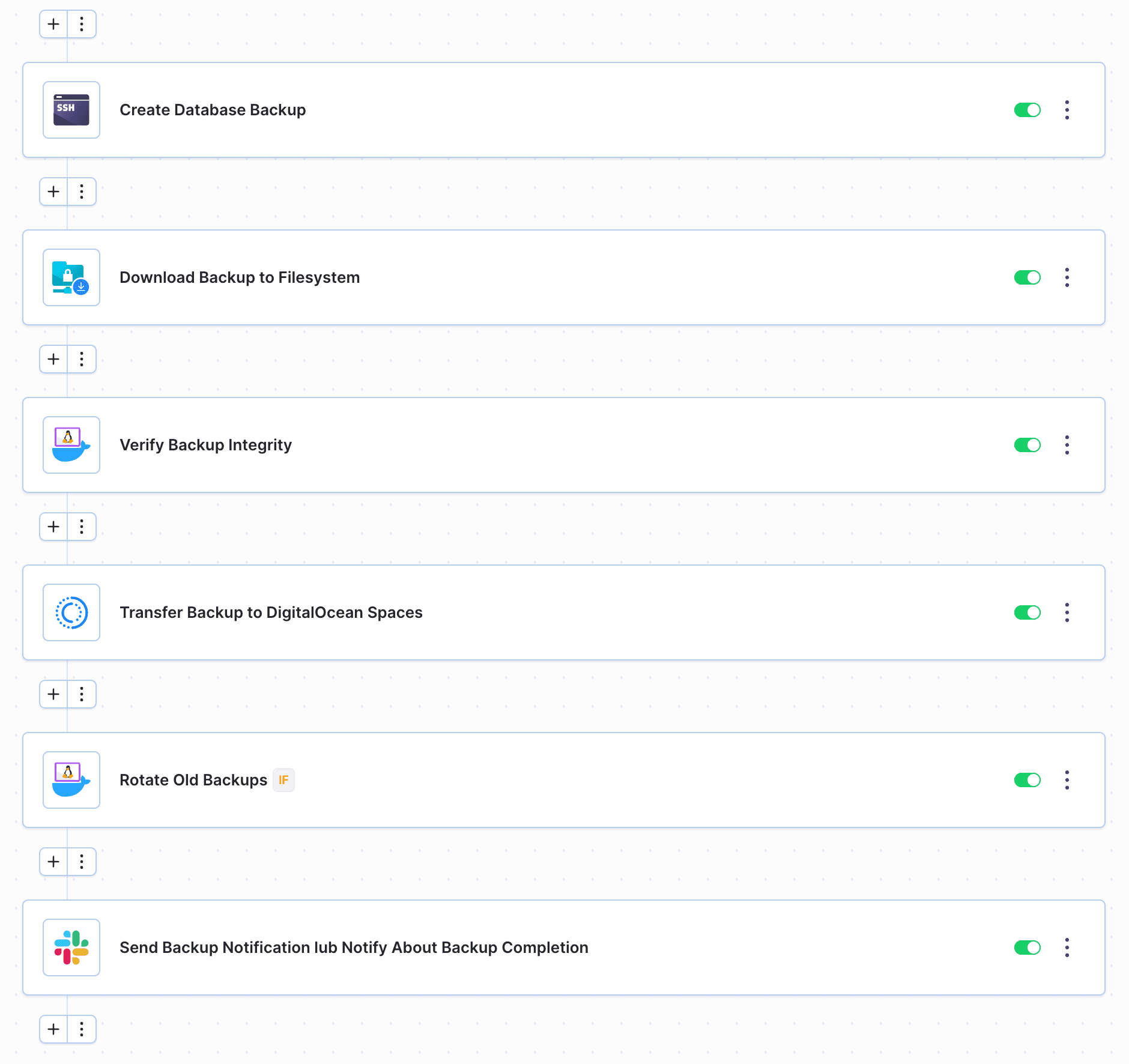Click the Docker icon on Rotate Old Backups
This screenshot has height=1064, width=1129.
tap(71, 780)
